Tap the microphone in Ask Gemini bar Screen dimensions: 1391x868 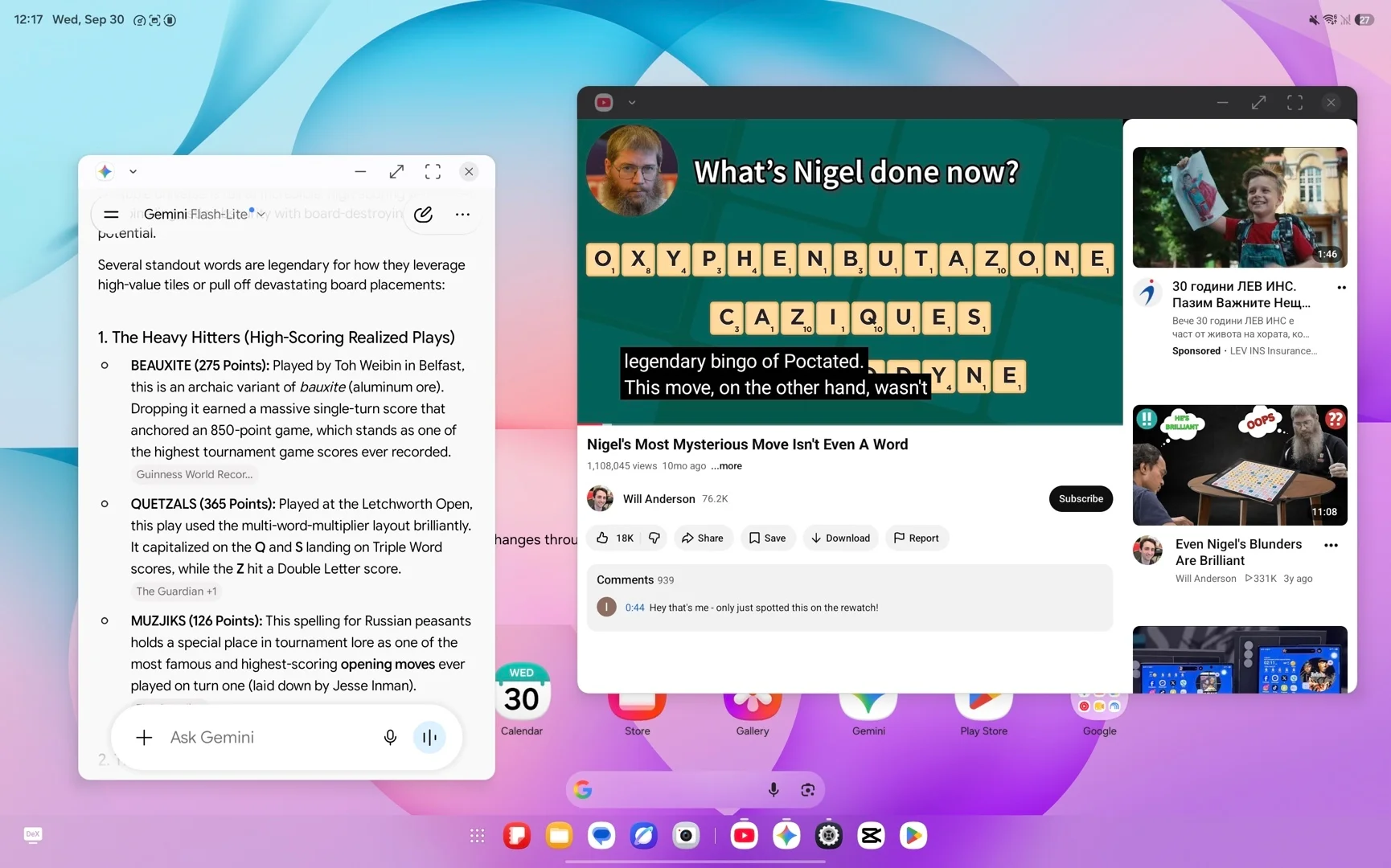[390, 737]
